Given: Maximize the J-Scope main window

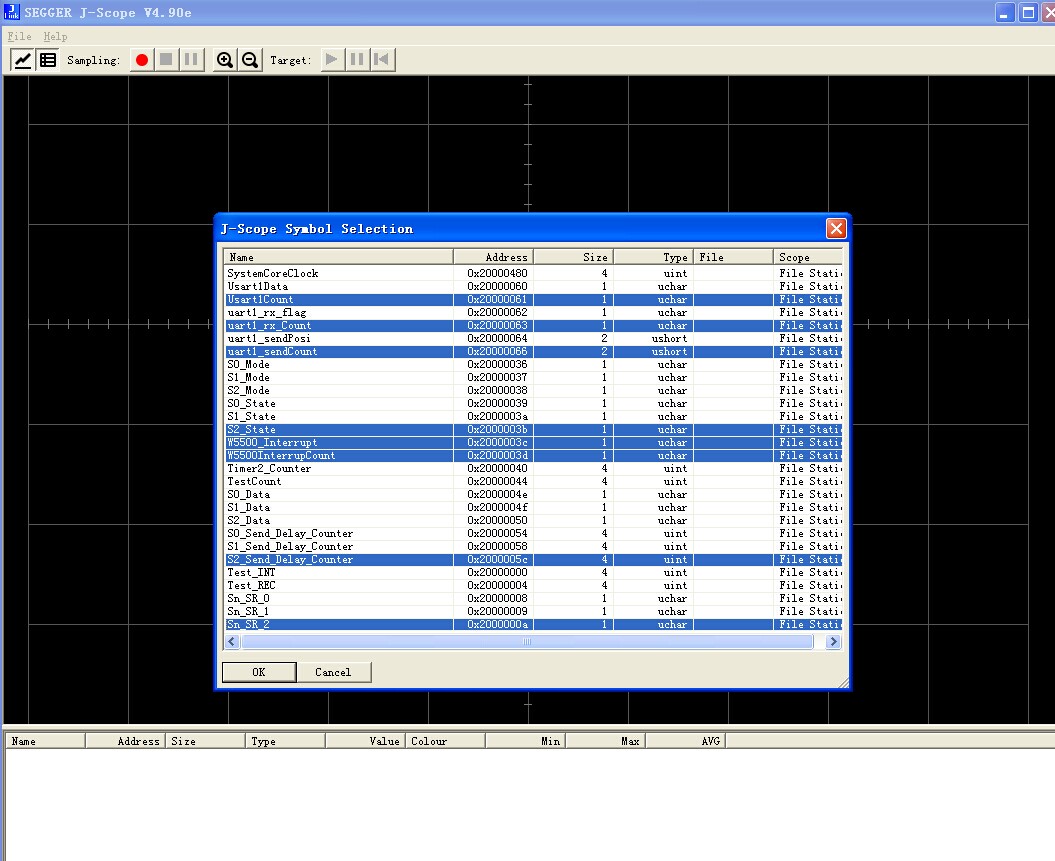Looking at the screenshot, I should 1028,13.
